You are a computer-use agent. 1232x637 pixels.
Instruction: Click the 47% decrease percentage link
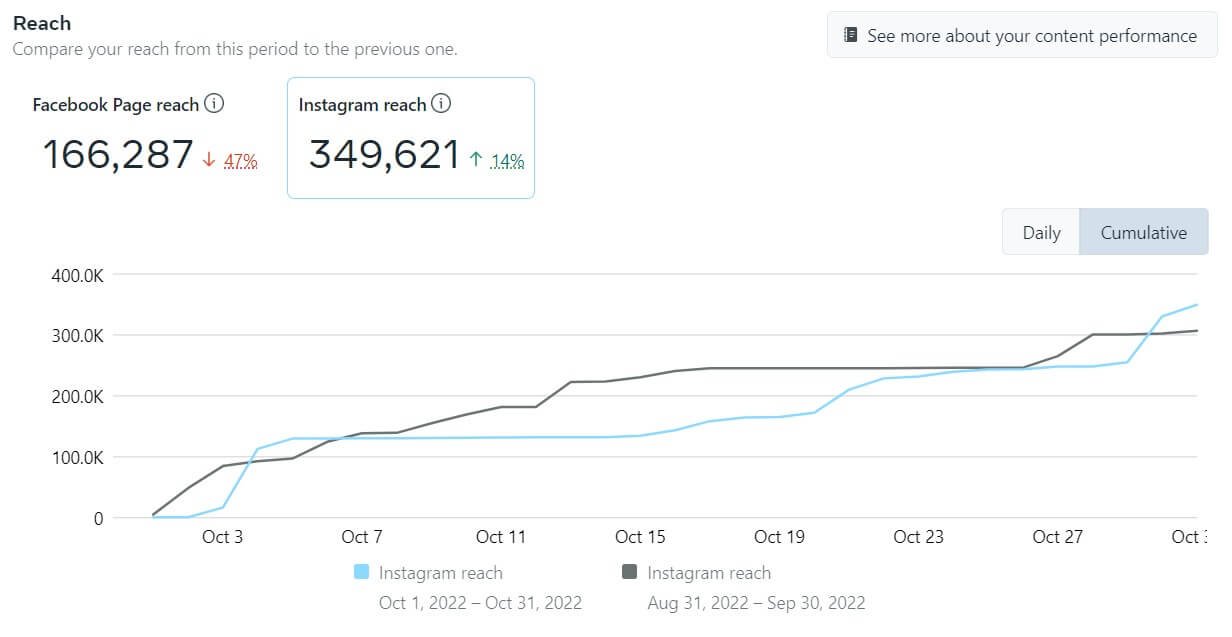click(241, 160)
